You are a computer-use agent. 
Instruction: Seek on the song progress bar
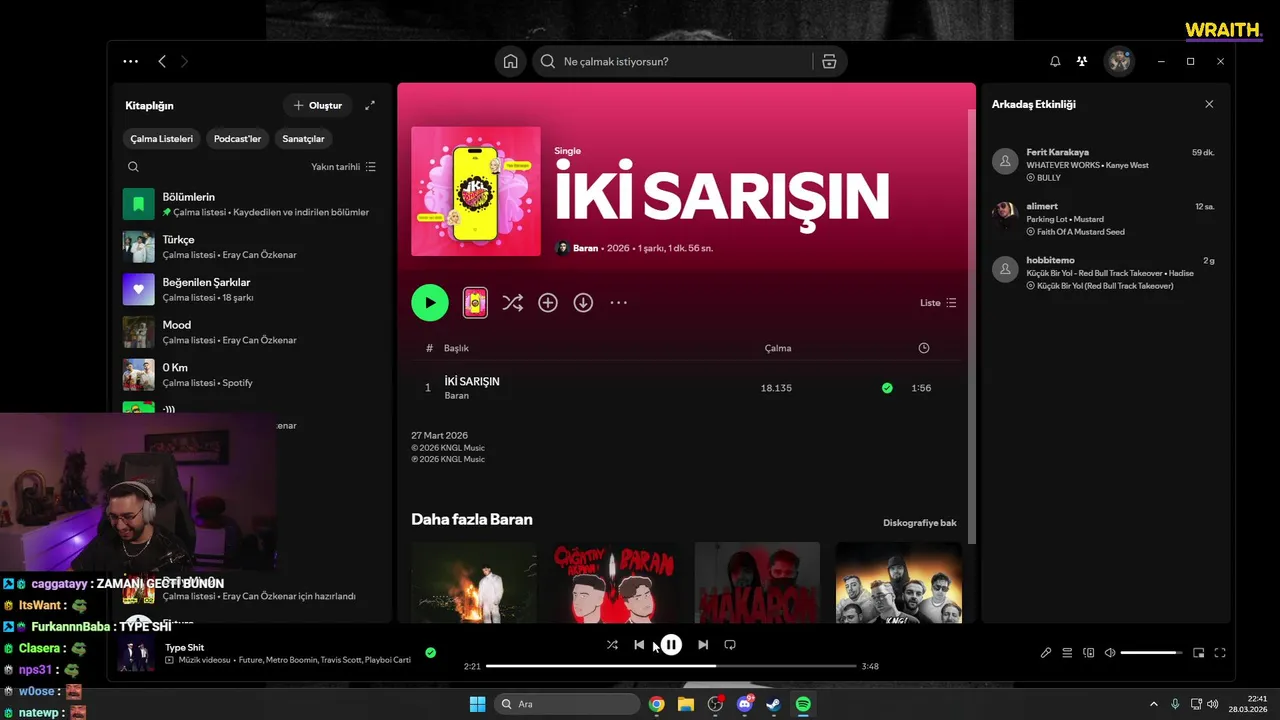[x=671, y=666]
